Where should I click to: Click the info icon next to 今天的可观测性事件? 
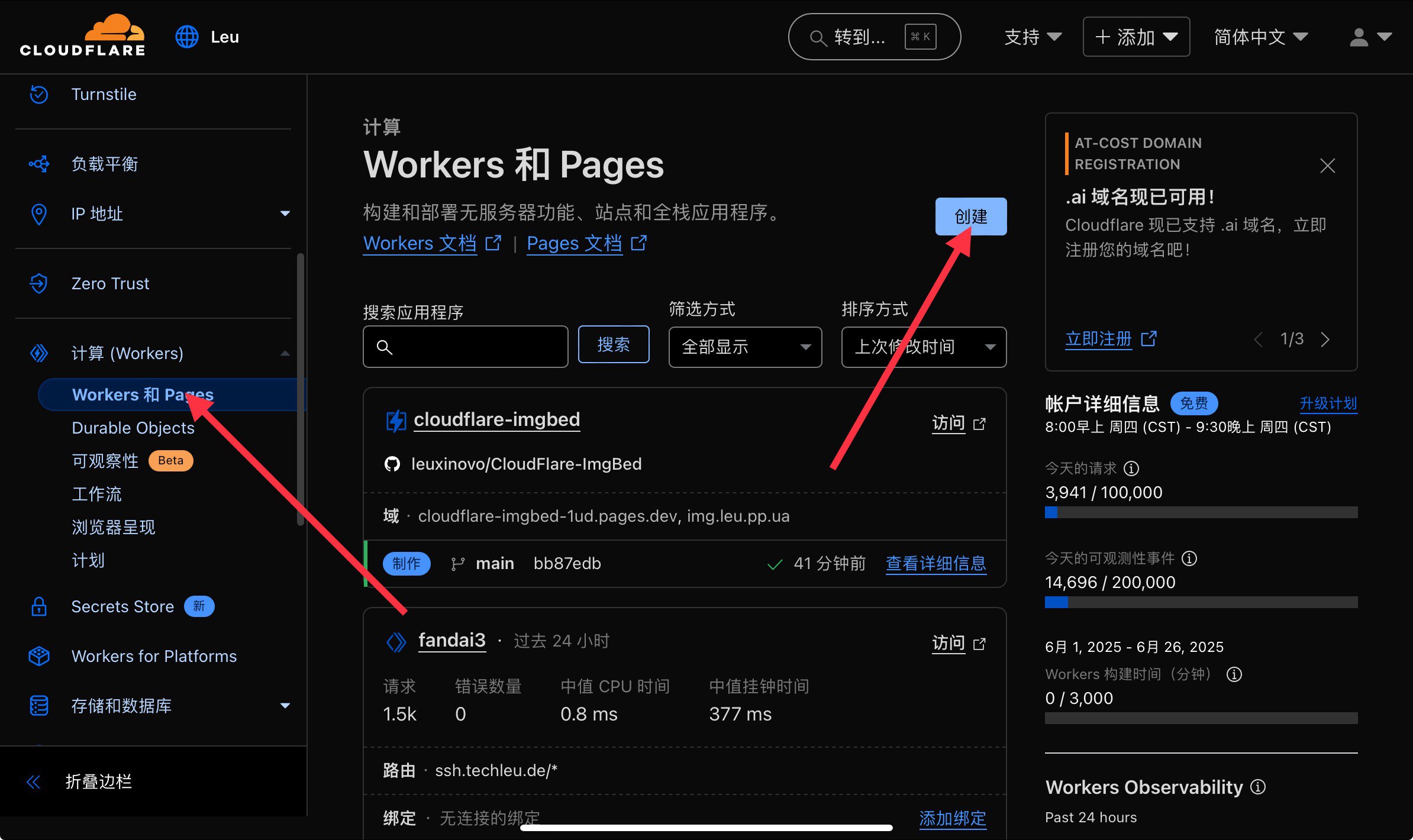click(1189, 558)
